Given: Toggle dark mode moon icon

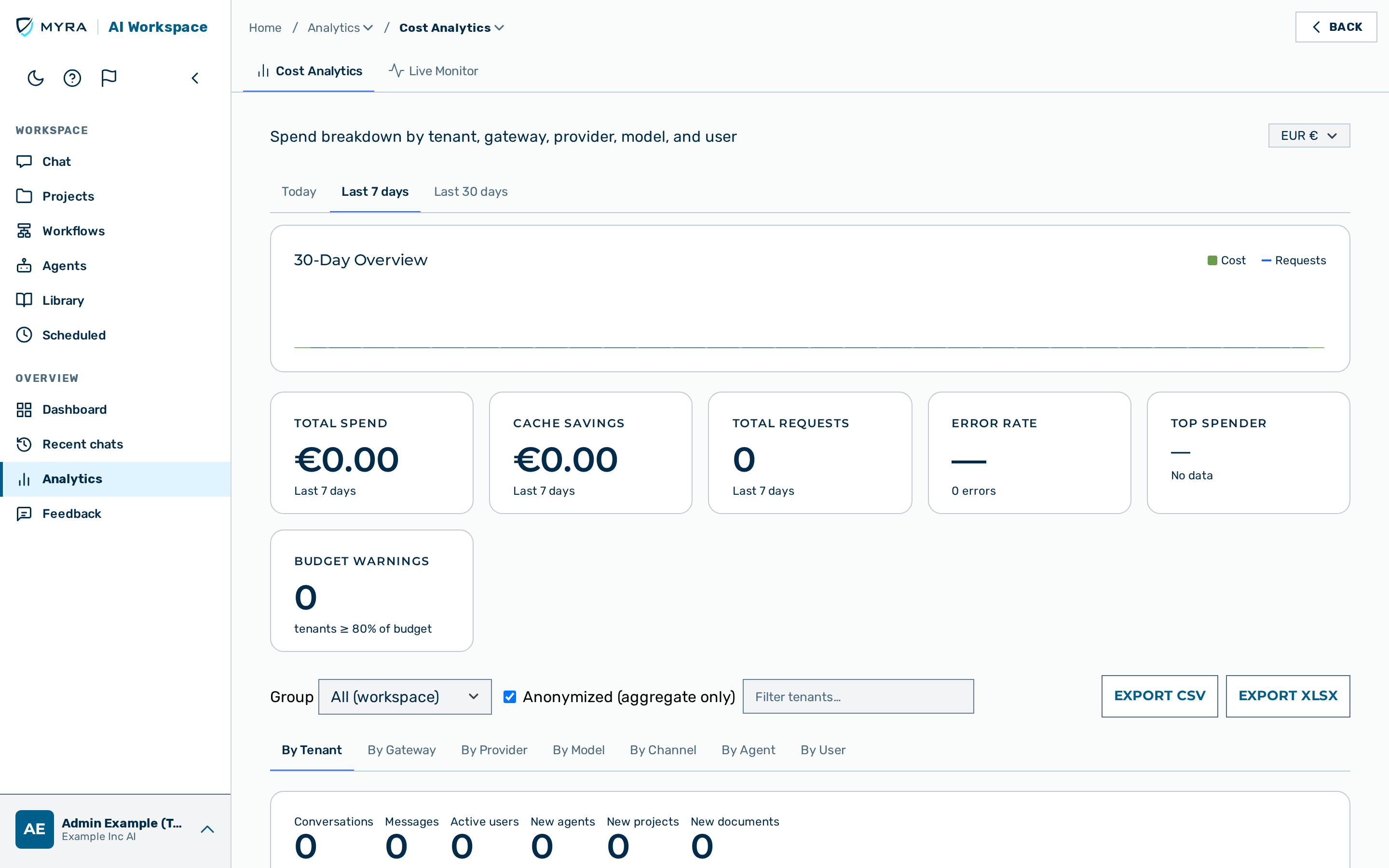Looking at the screenshot, I should (x=36, y=78).
